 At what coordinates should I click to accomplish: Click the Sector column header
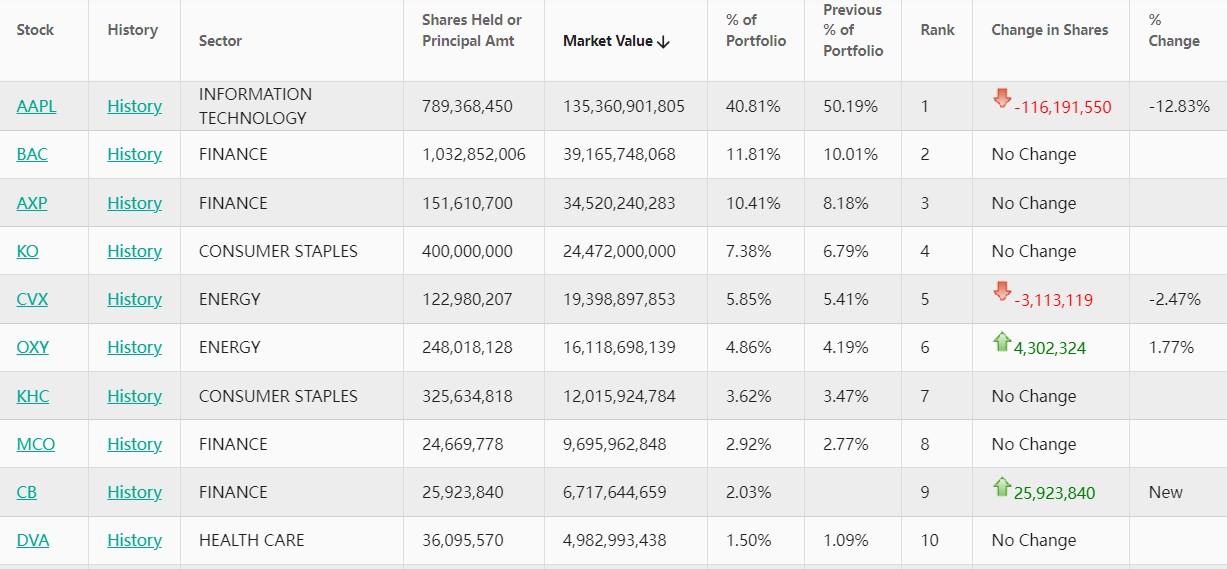pyautogui.click(x=220, y=41)
